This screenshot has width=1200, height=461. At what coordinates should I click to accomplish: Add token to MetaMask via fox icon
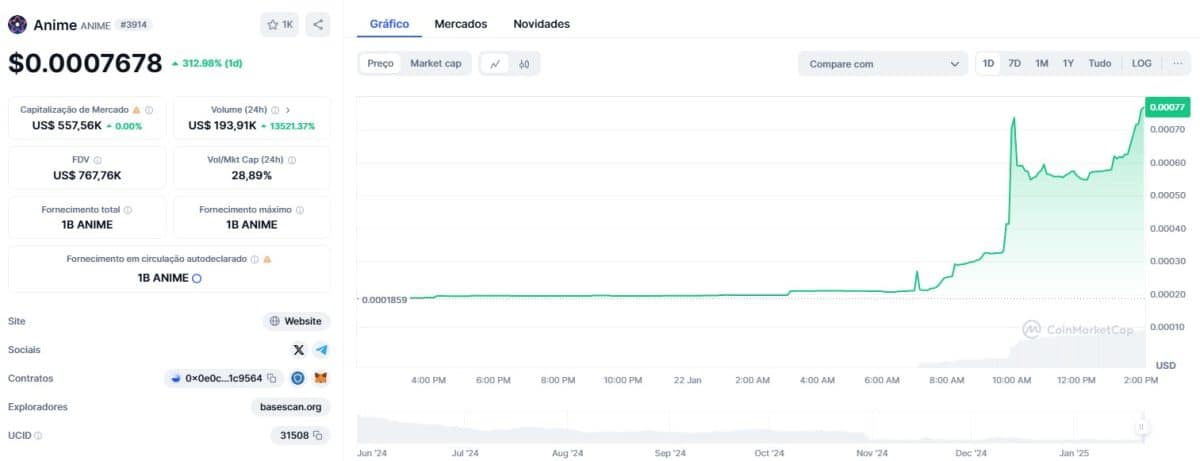(x=321, y=379)
